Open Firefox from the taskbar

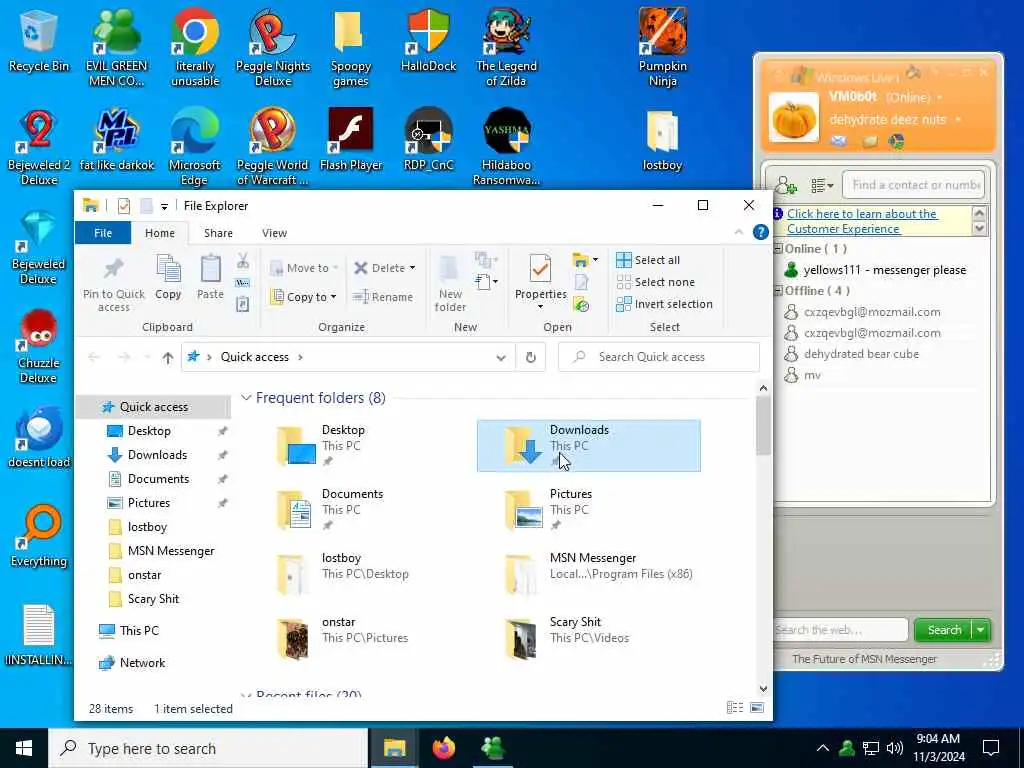pyautogui.click(x=443, y=748)
